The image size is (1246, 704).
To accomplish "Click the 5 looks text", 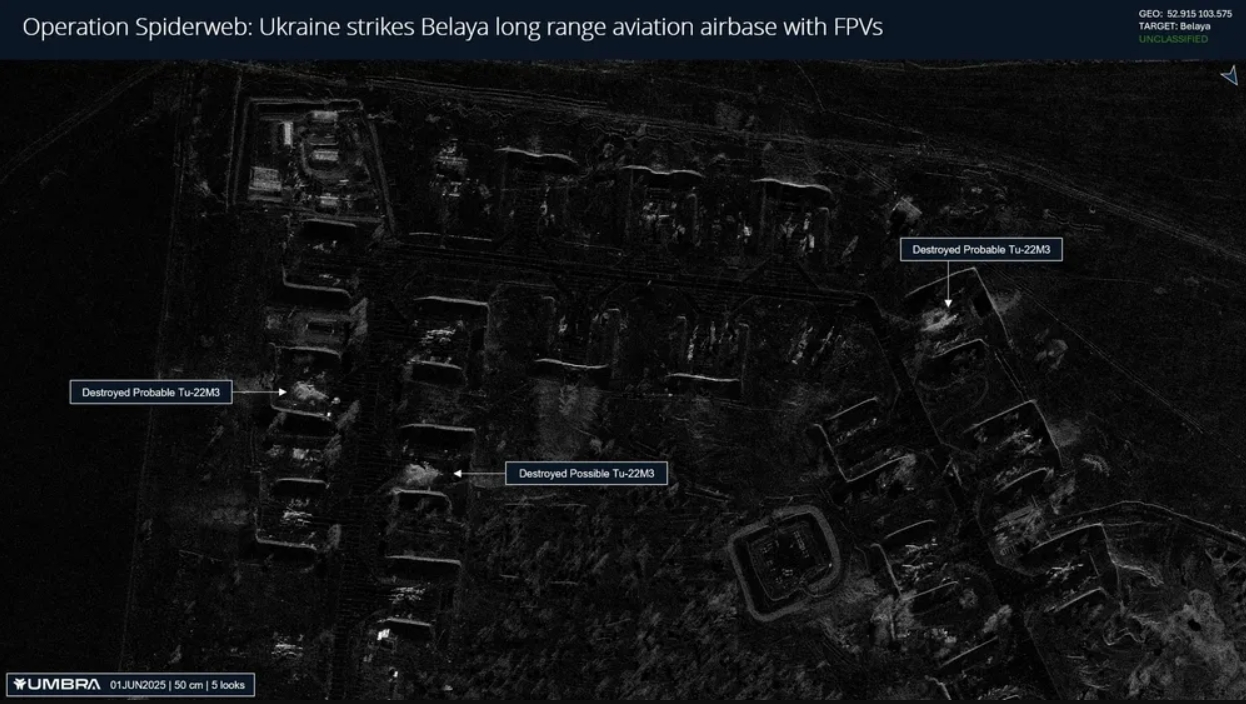I will pos(229,685).
